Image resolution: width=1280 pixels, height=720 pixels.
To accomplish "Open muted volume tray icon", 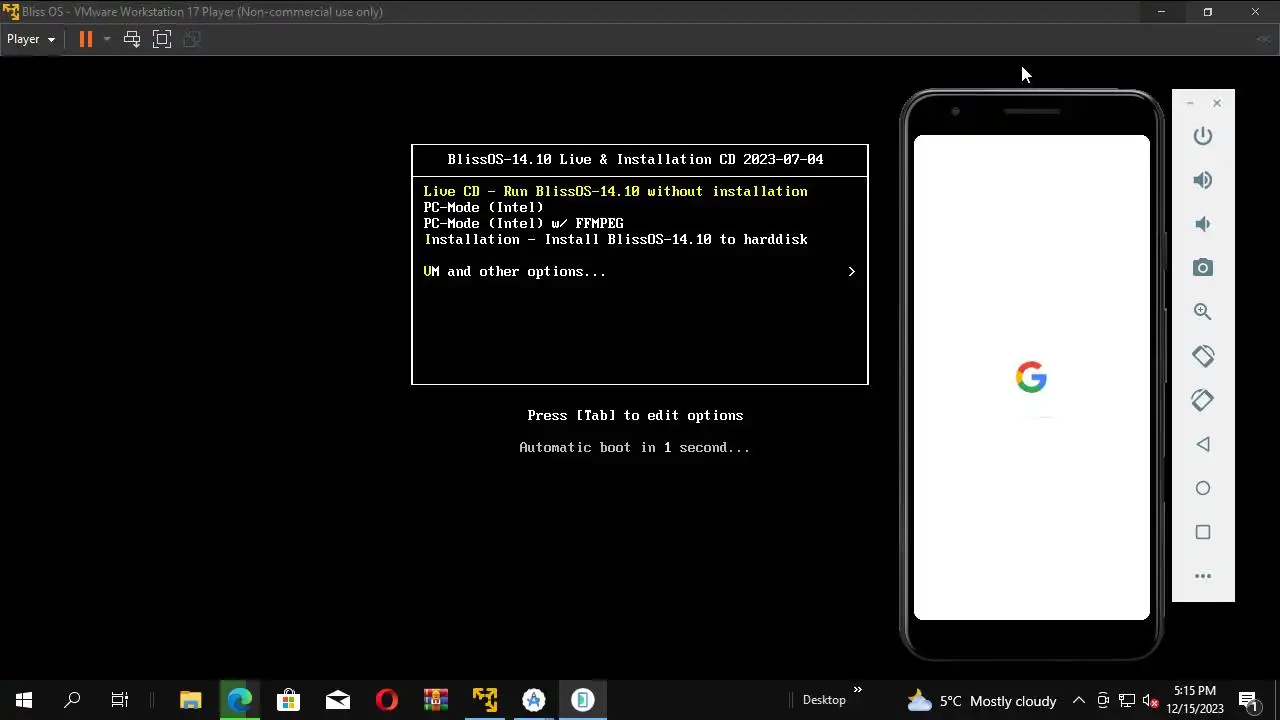I will 1150,701.
